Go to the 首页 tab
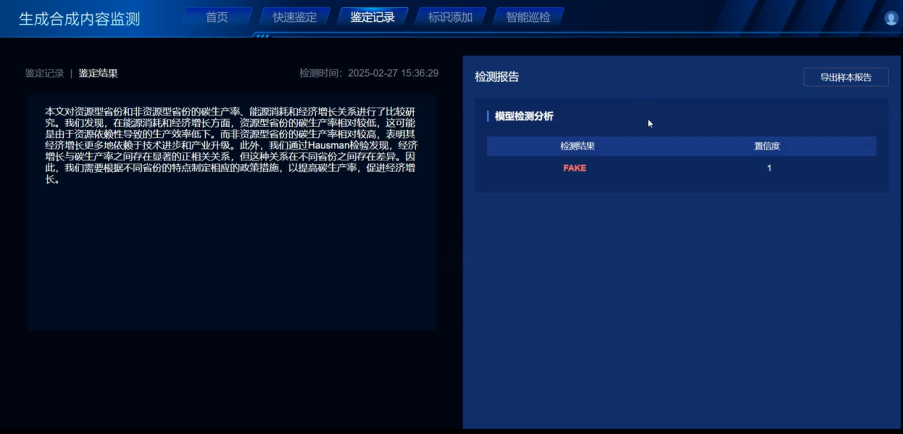 click(x=216, y=17)
